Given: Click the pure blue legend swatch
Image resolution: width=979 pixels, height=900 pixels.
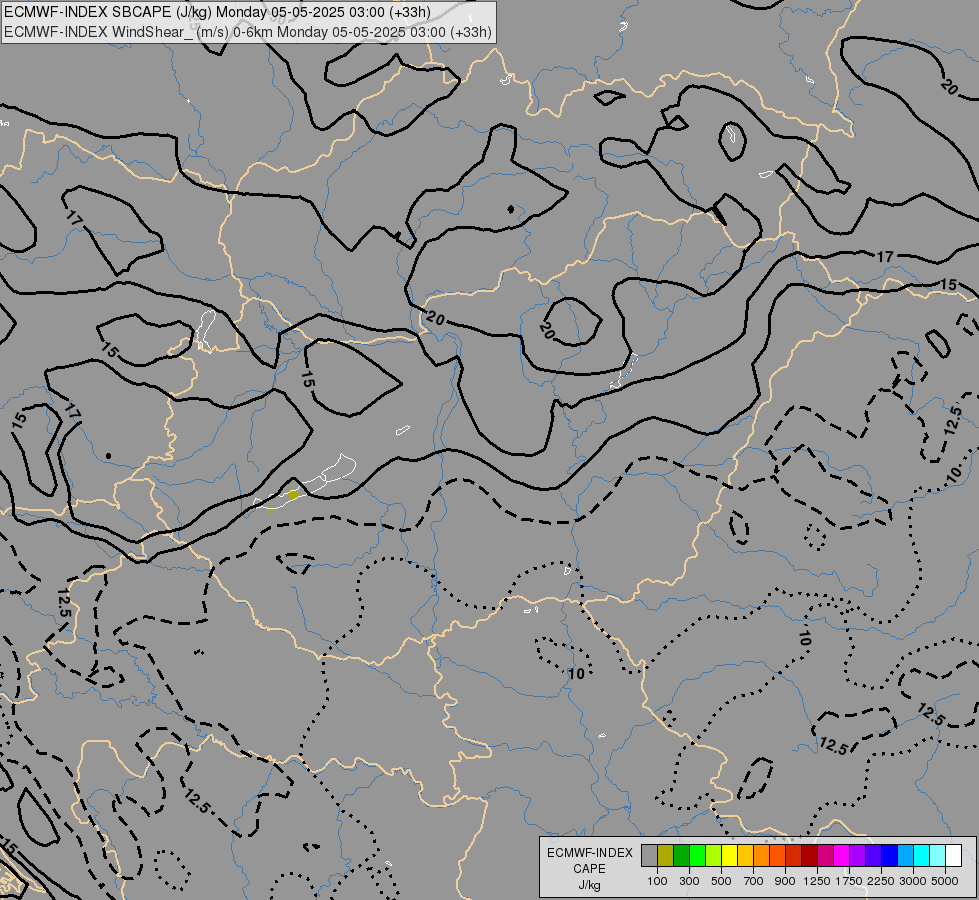Looking at the screenshot, I should pyautogui.click(x=889, y=856).
